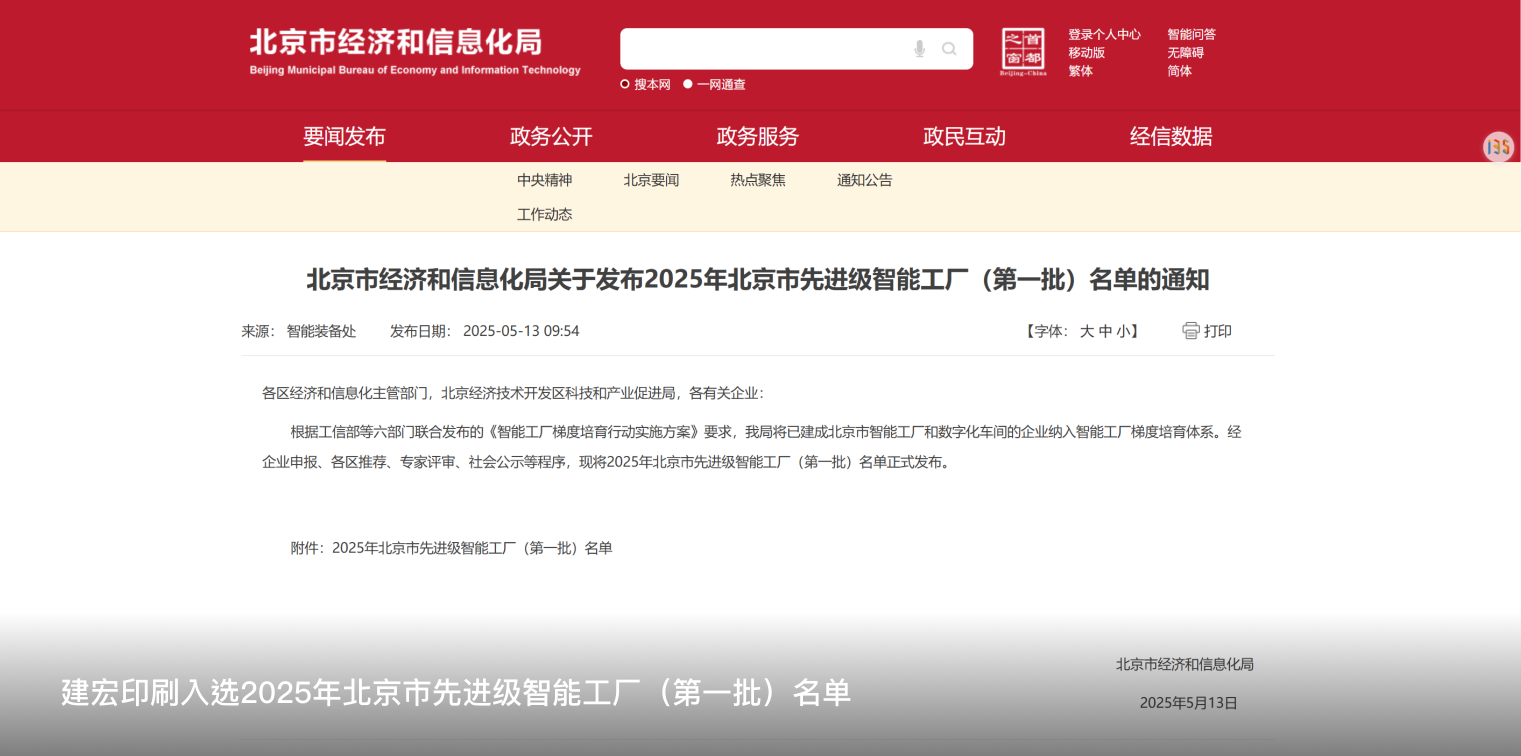Click the signature date 2025年5月13日

click(1188, 703)
